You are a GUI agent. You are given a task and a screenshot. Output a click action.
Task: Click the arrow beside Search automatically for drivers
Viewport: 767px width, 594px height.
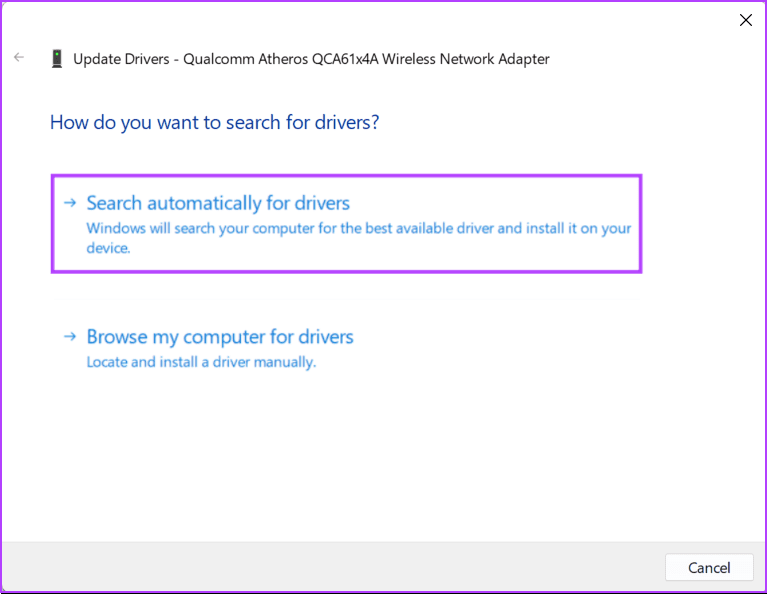(69, 203)
